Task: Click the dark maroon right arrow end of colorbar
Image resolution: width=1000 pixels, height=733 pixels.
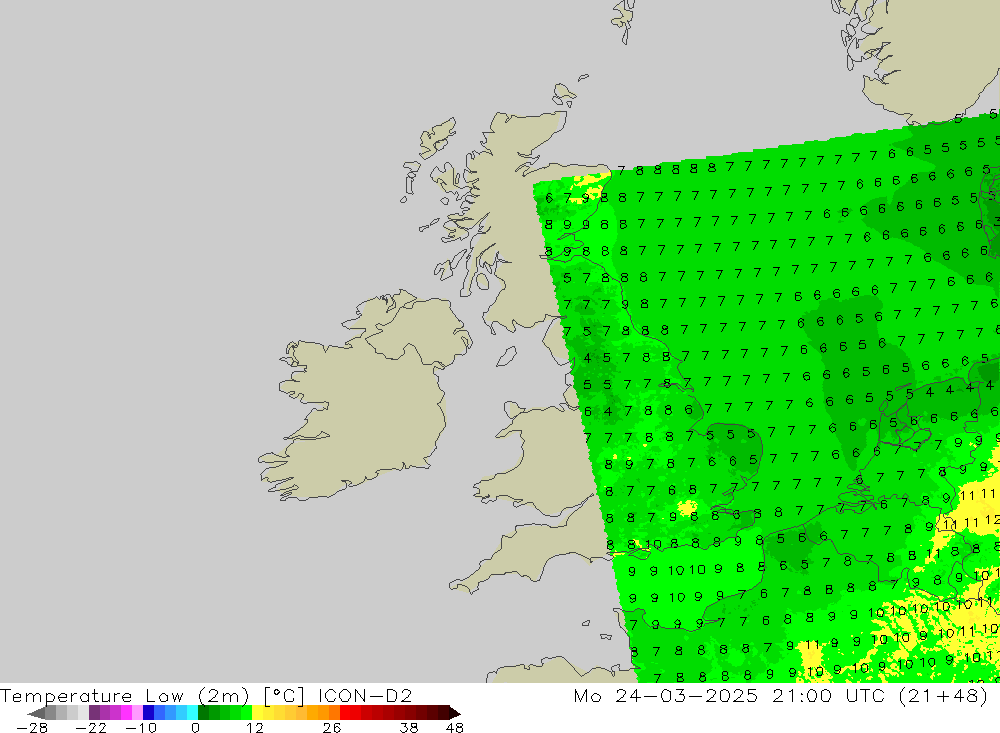Action: [455, 713]
